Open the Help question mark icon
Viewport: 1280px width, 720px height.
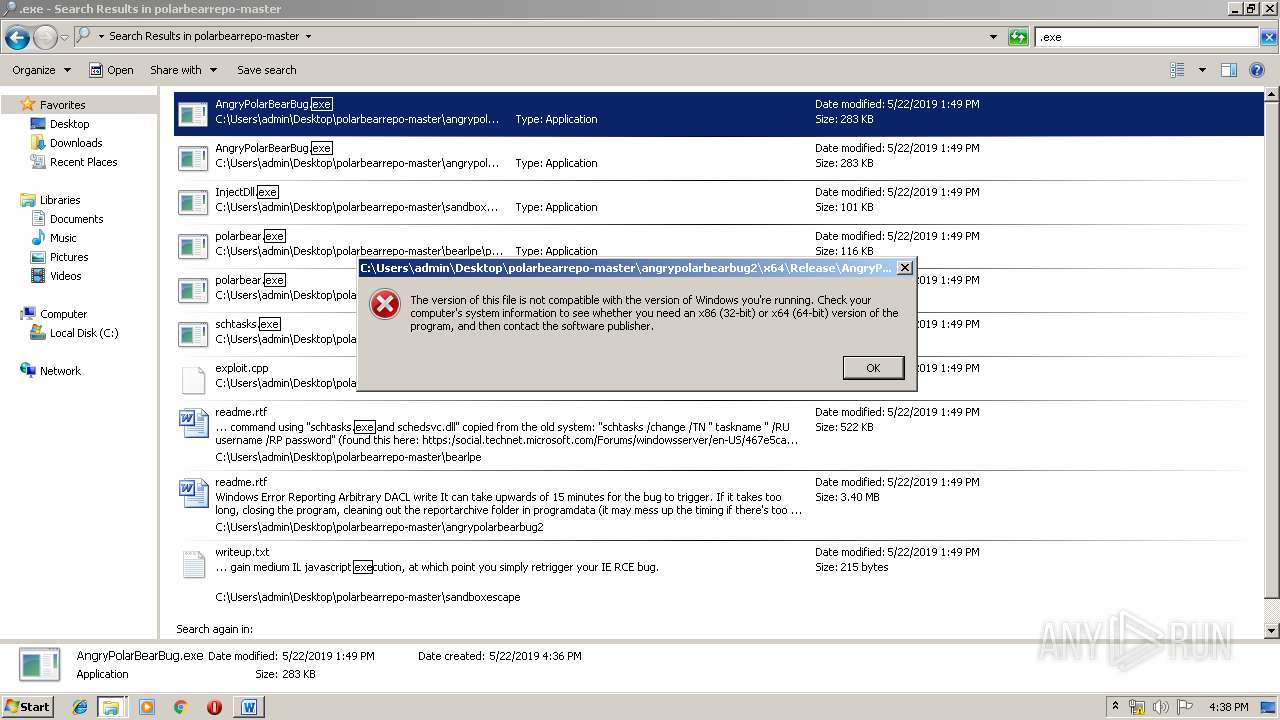click(x=1258, y=70)
